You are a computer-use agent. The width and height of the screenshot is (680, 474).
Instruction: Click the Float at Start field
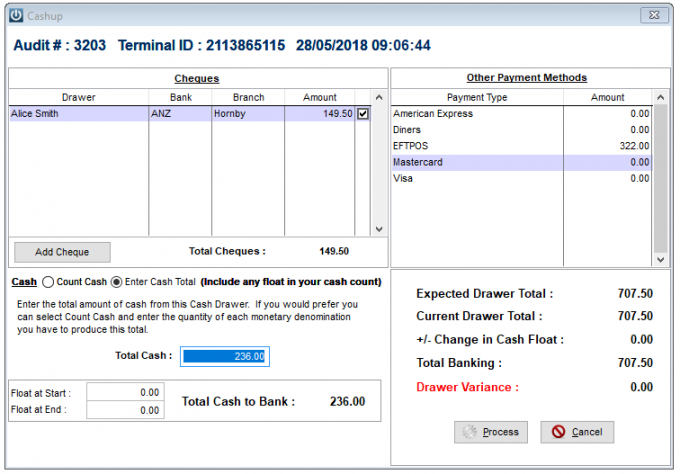coord(125,393)
